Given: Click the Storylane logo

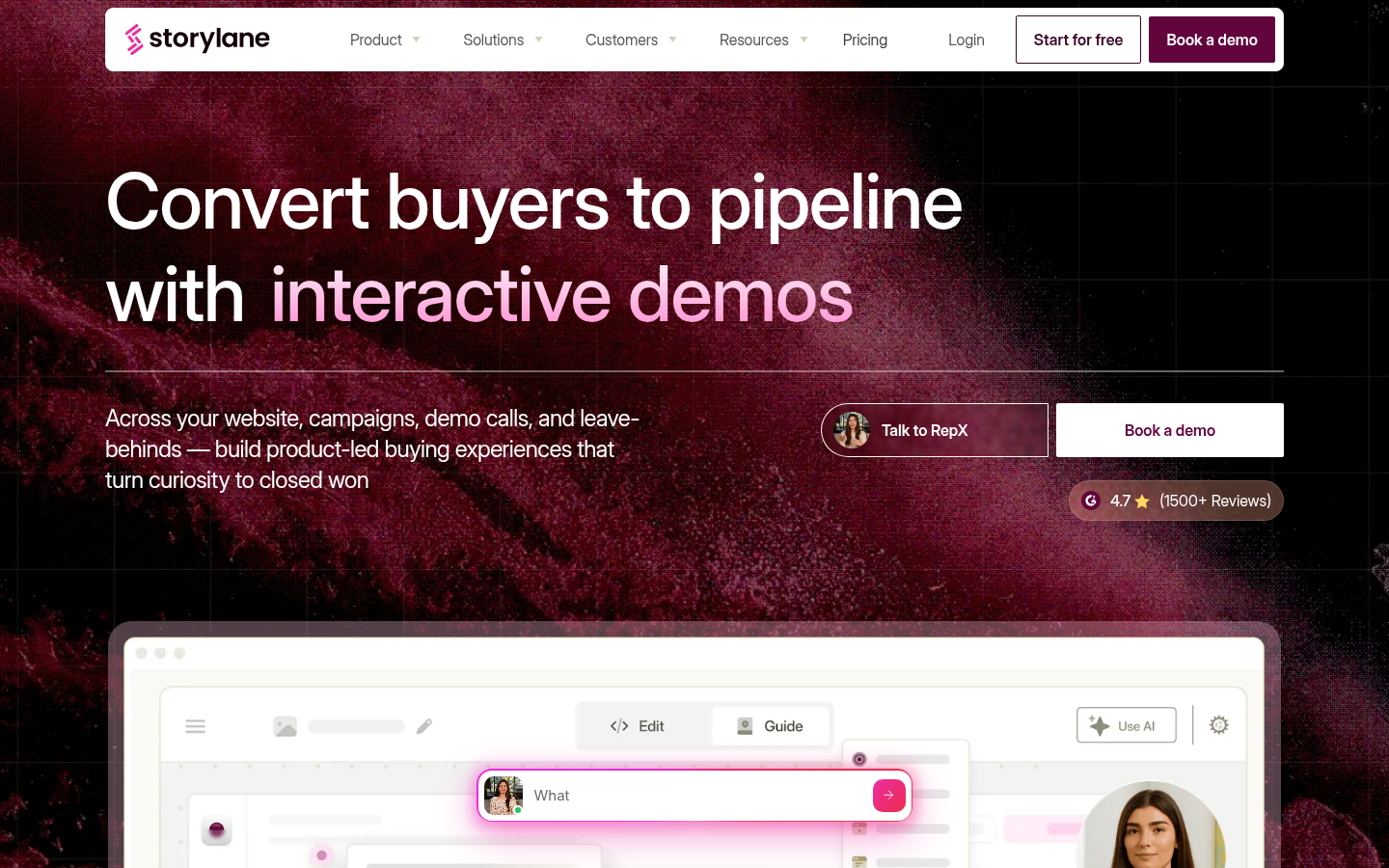Looking at the screenshot, I should pos(198,40).
